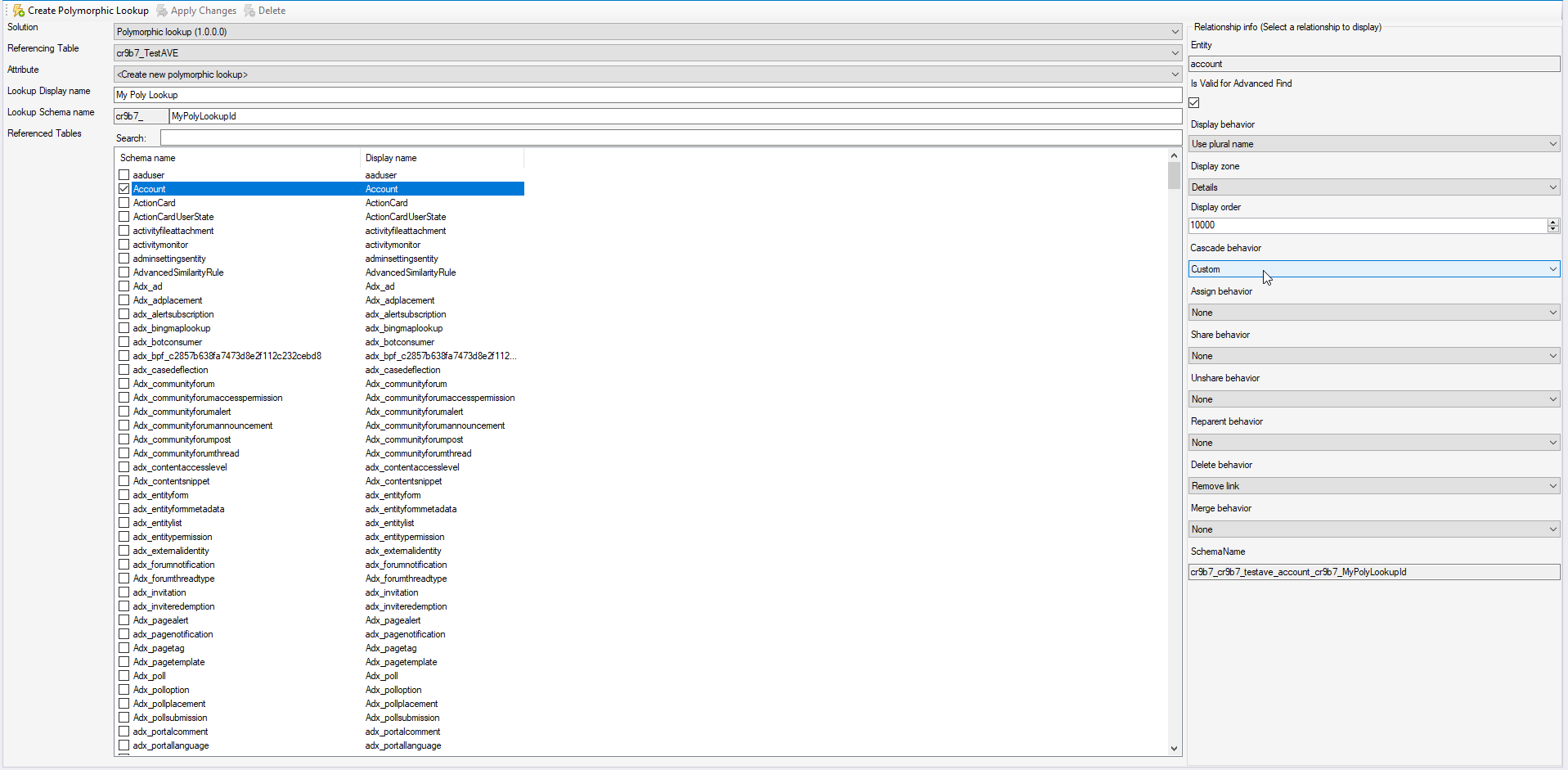Open the Referencing Table dropdown
This screenshot has width=1568, height=770.
647,53
